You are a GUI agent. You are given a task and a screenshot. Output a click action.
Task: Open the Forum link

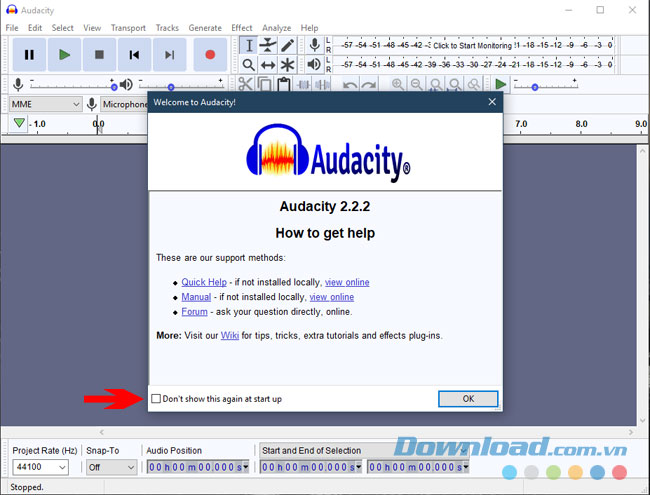click(194, 311)
